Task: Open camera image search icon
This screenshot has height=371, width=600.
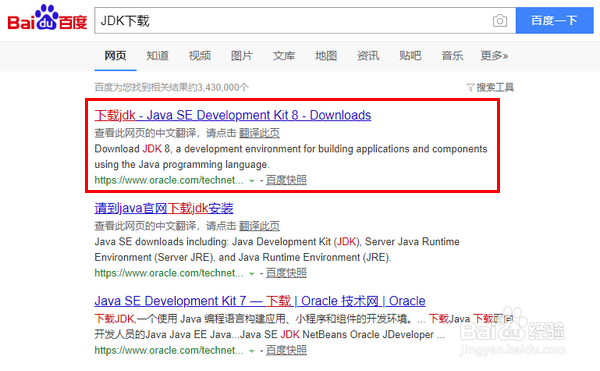Action: coord(500,21)
